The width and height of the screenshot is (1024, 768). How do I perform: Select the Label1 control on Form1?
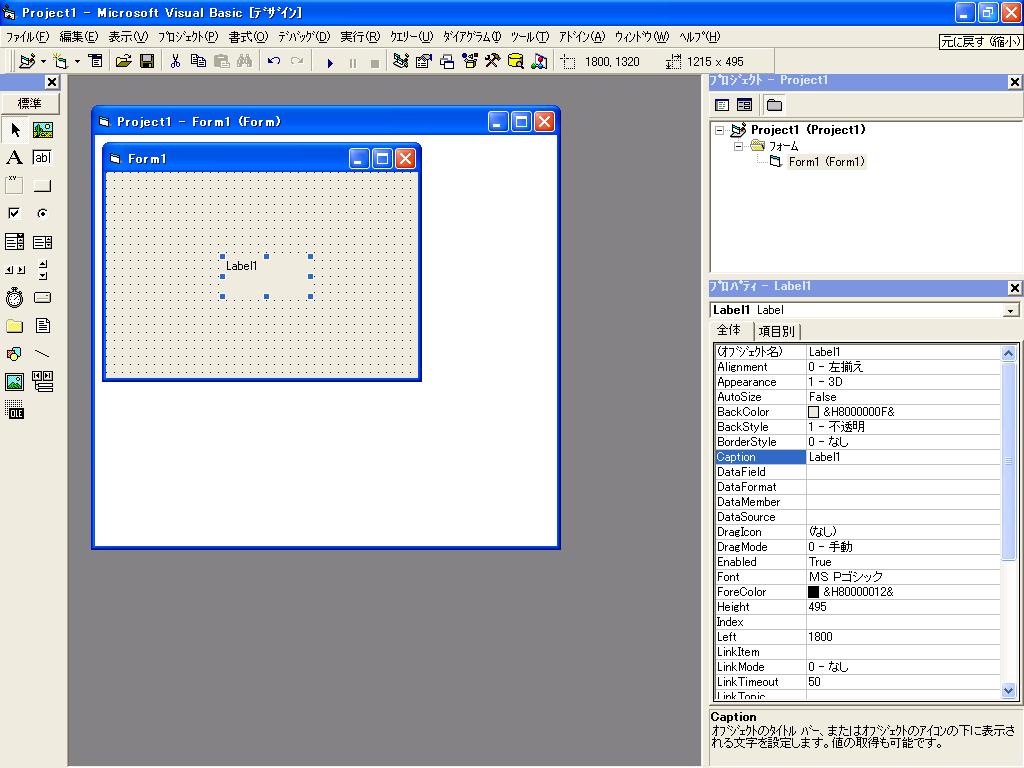pos(266,276)
